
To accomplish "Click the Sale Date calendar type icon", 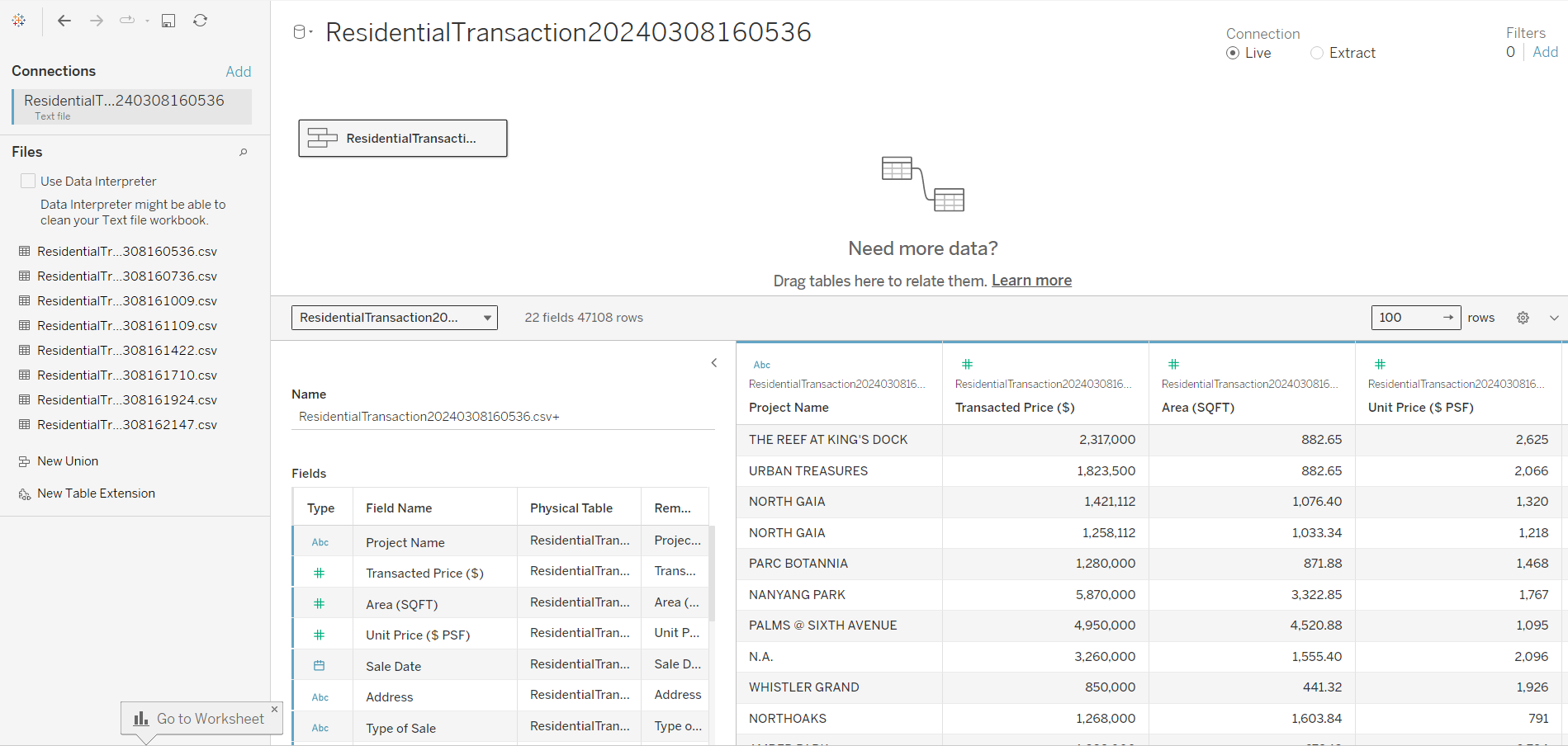I will click(x=320, y=666).
